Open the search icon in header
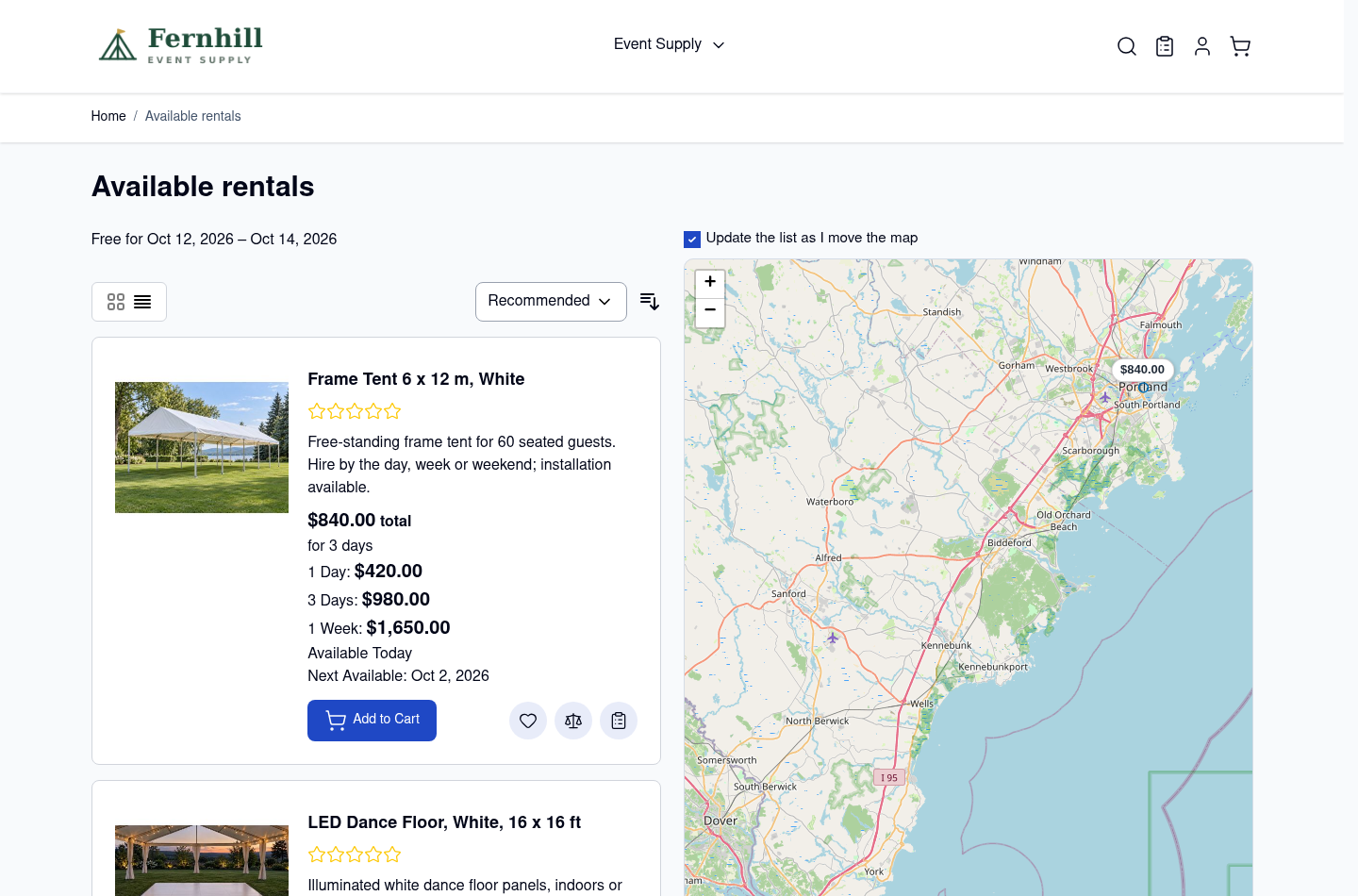 [x=1126, y=46]
